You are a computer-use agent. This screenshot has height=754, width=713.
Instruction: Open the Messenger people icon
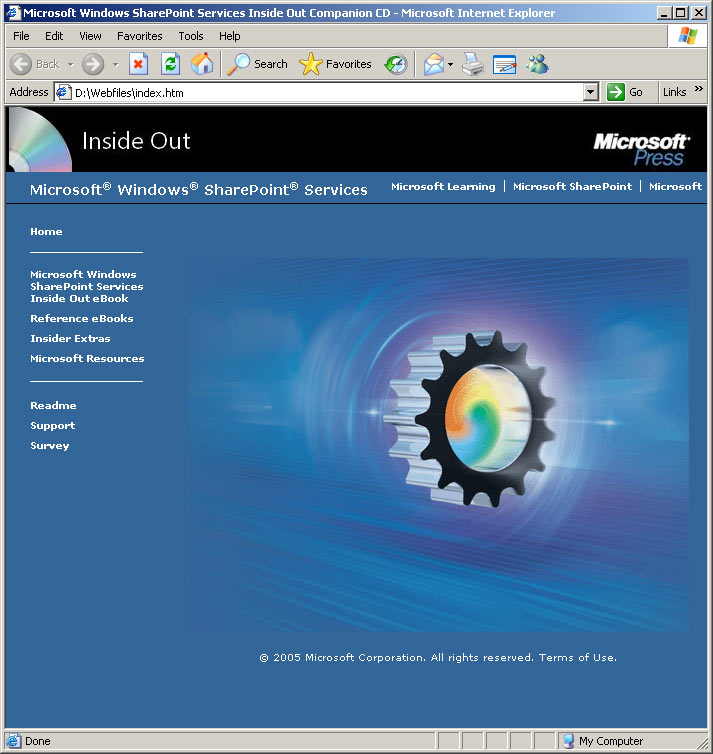pos(537,64)
